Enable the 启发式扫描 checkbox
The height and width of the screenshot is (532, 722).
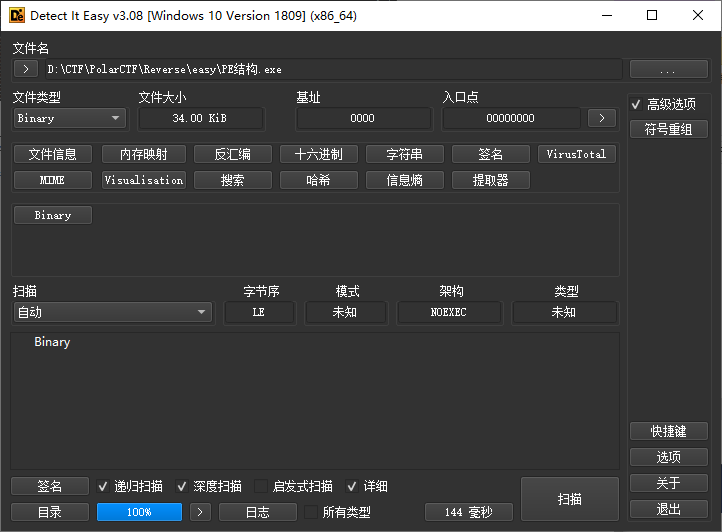pyautogui.click(x=261, y=486)
